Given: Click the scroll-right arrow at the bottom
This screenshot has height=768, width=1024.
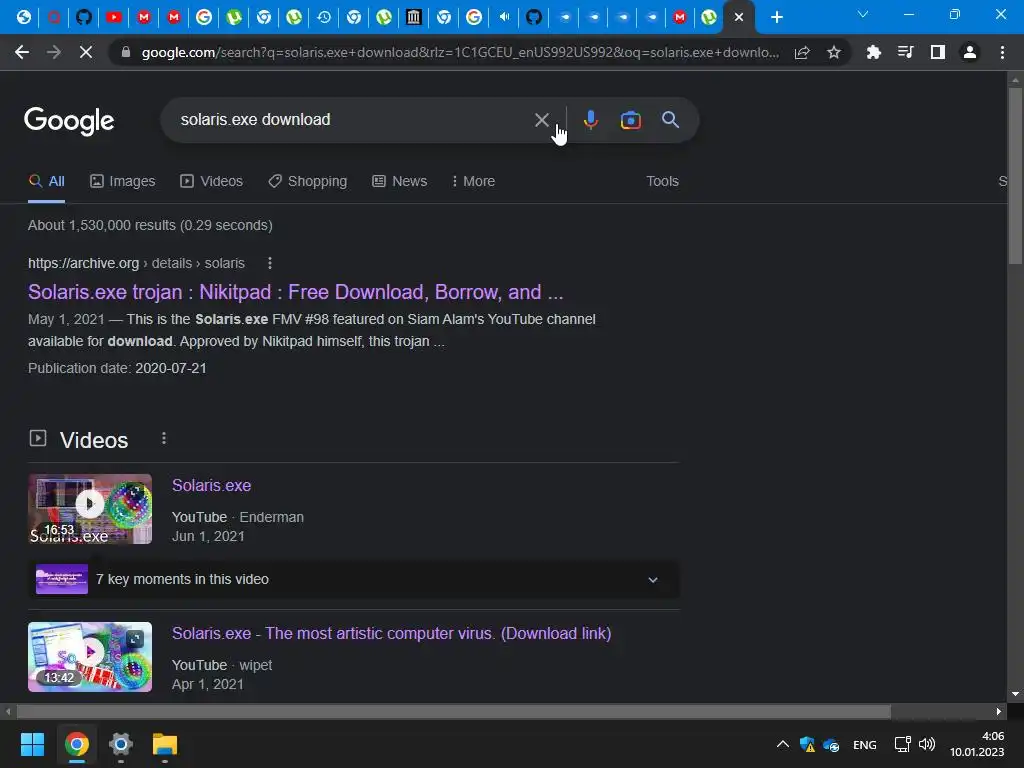Looking at the screenshot, I should [999, 711].
